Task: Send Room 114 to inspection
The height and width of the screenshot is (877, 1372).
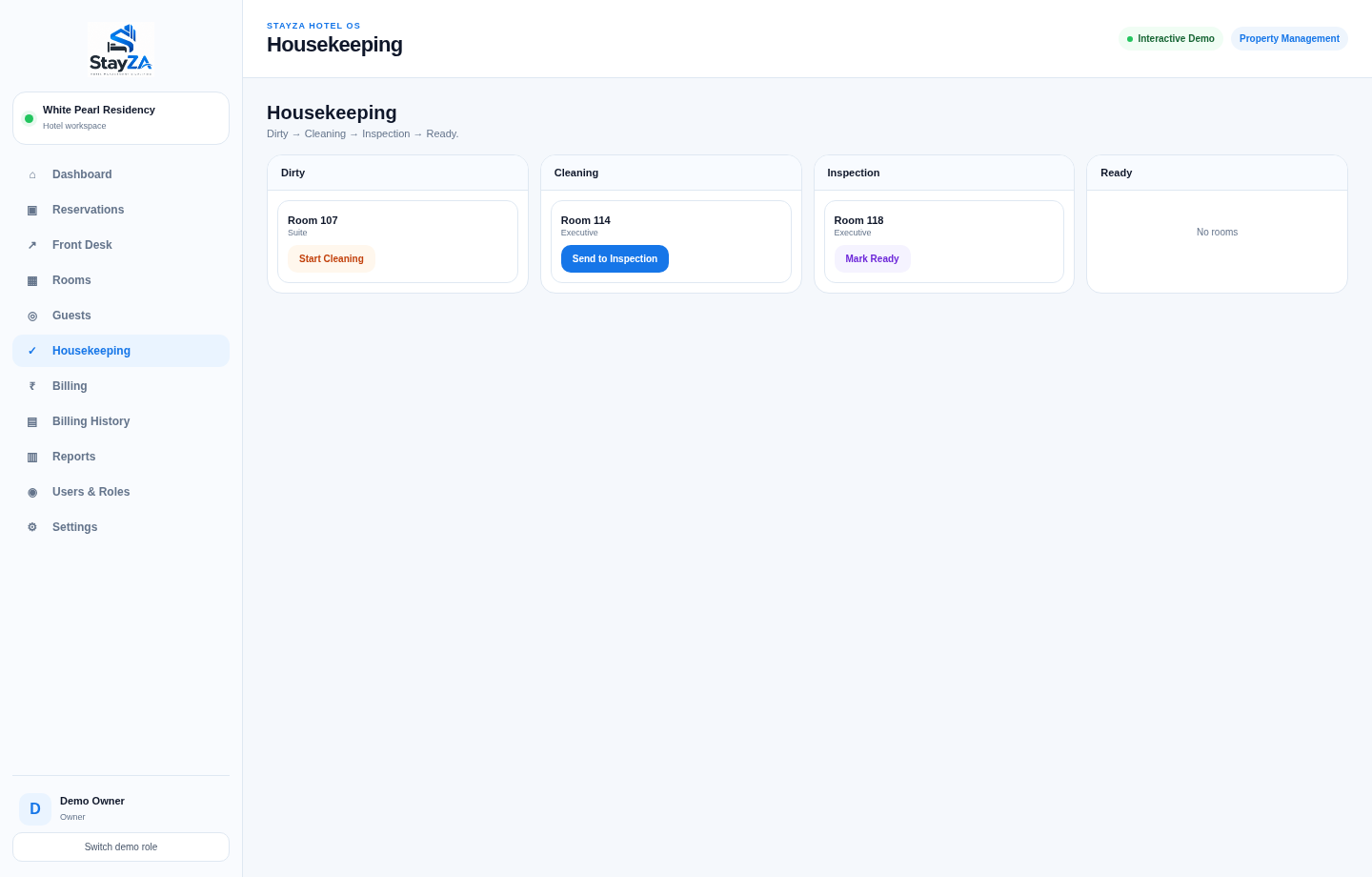Action: coord(615,259)
